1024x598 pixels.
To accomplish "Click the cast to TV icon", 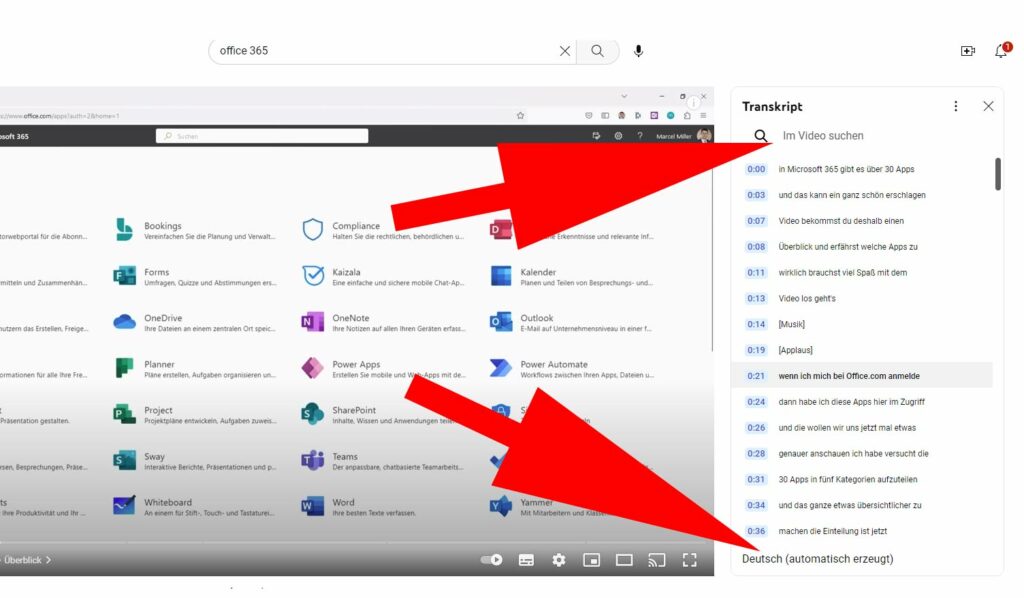I will [x=656, y=560].
